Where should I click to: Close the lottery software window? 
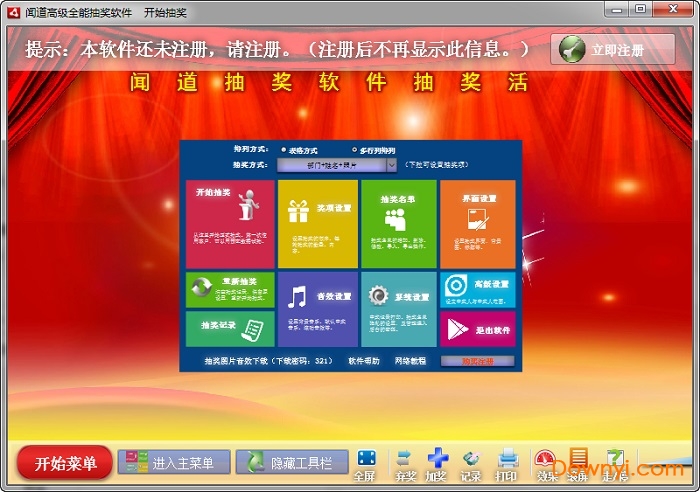pos(673,9)
